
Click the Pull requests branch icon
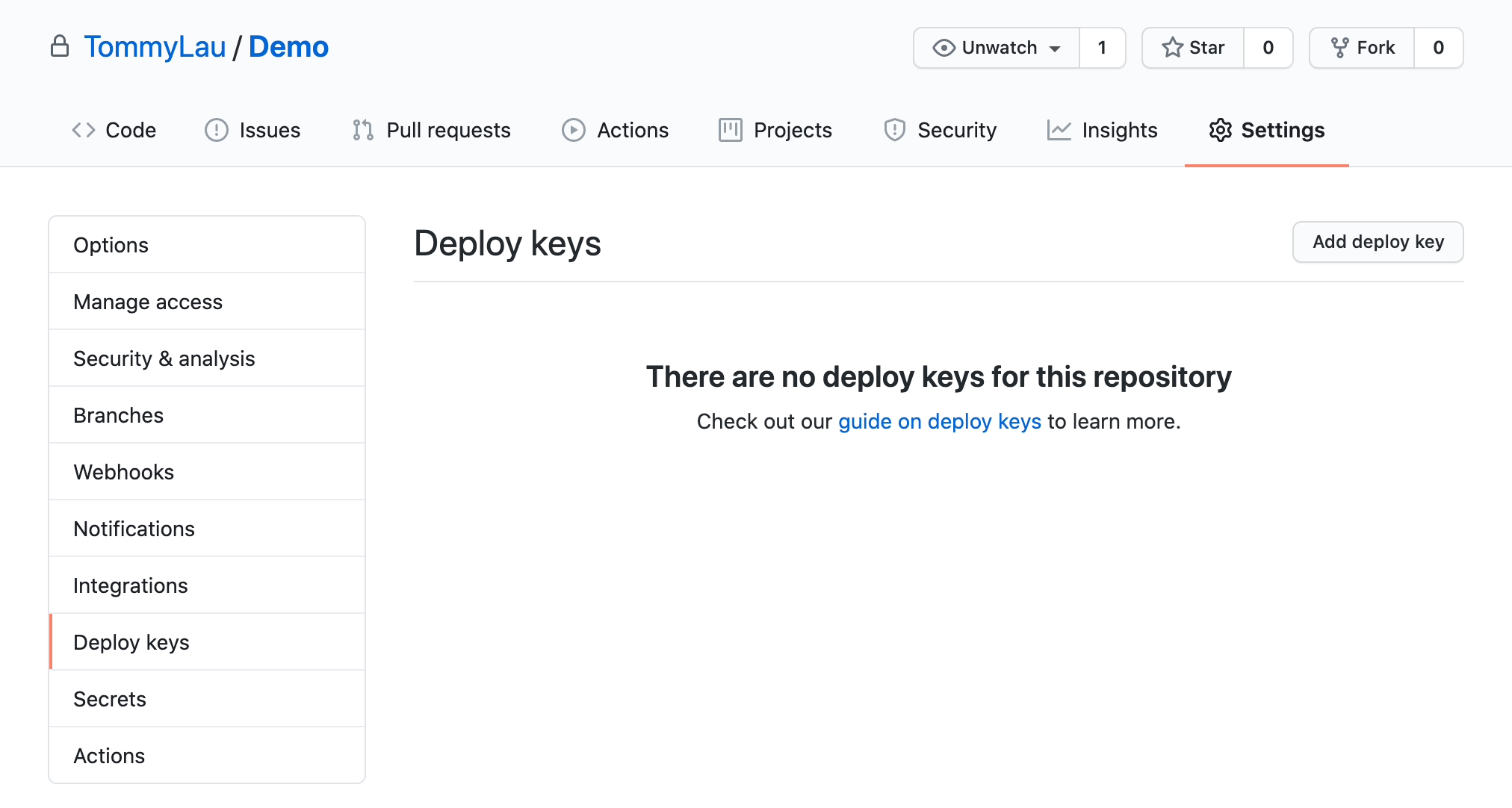363,130
